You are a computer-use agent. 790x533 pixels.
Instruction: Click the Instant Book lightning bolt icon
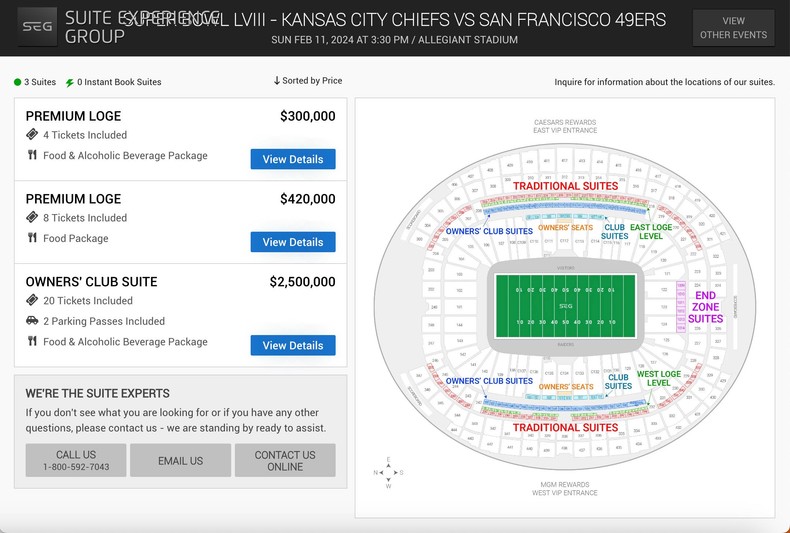pyautogui.click(x=69, y=82)
